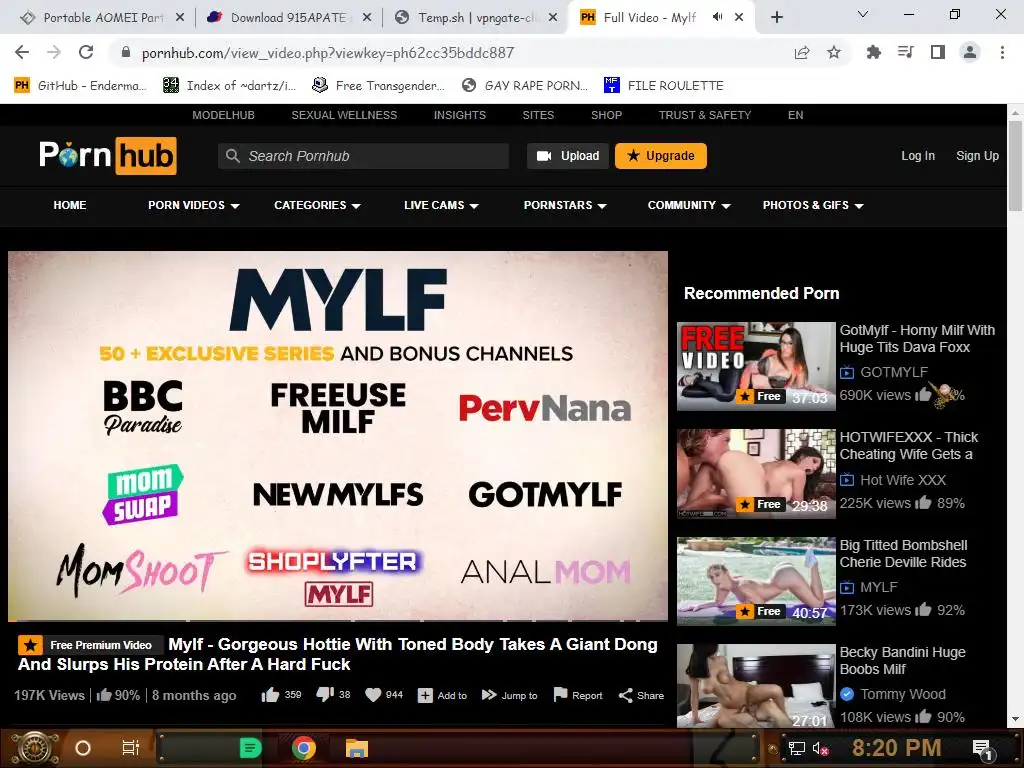Click the muted volume tray icon

coord(820,748)
